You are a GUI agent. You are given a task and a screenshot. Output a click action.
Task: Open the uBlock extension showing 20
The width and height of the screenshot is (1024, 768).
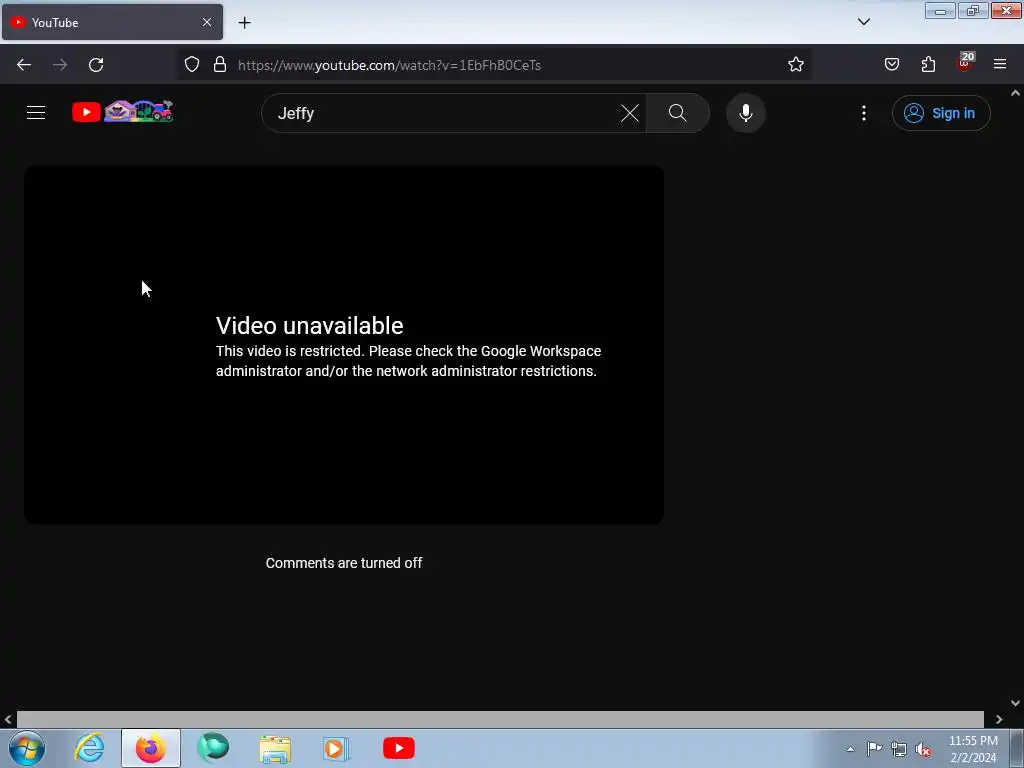(965, 63)
